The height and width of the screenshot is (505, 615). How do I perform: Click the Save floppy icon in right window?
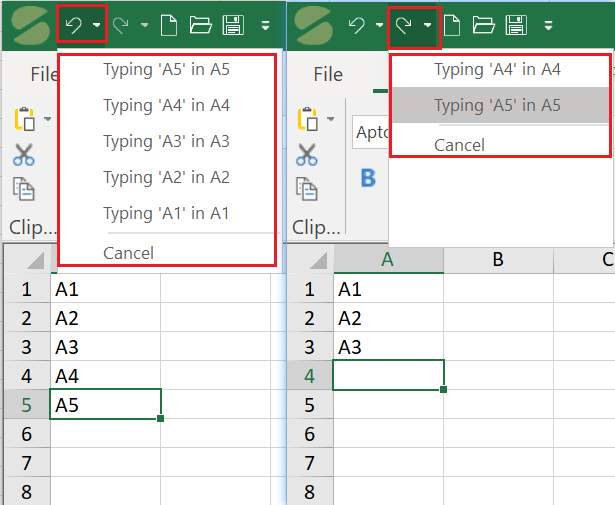(x=516, y=25)
